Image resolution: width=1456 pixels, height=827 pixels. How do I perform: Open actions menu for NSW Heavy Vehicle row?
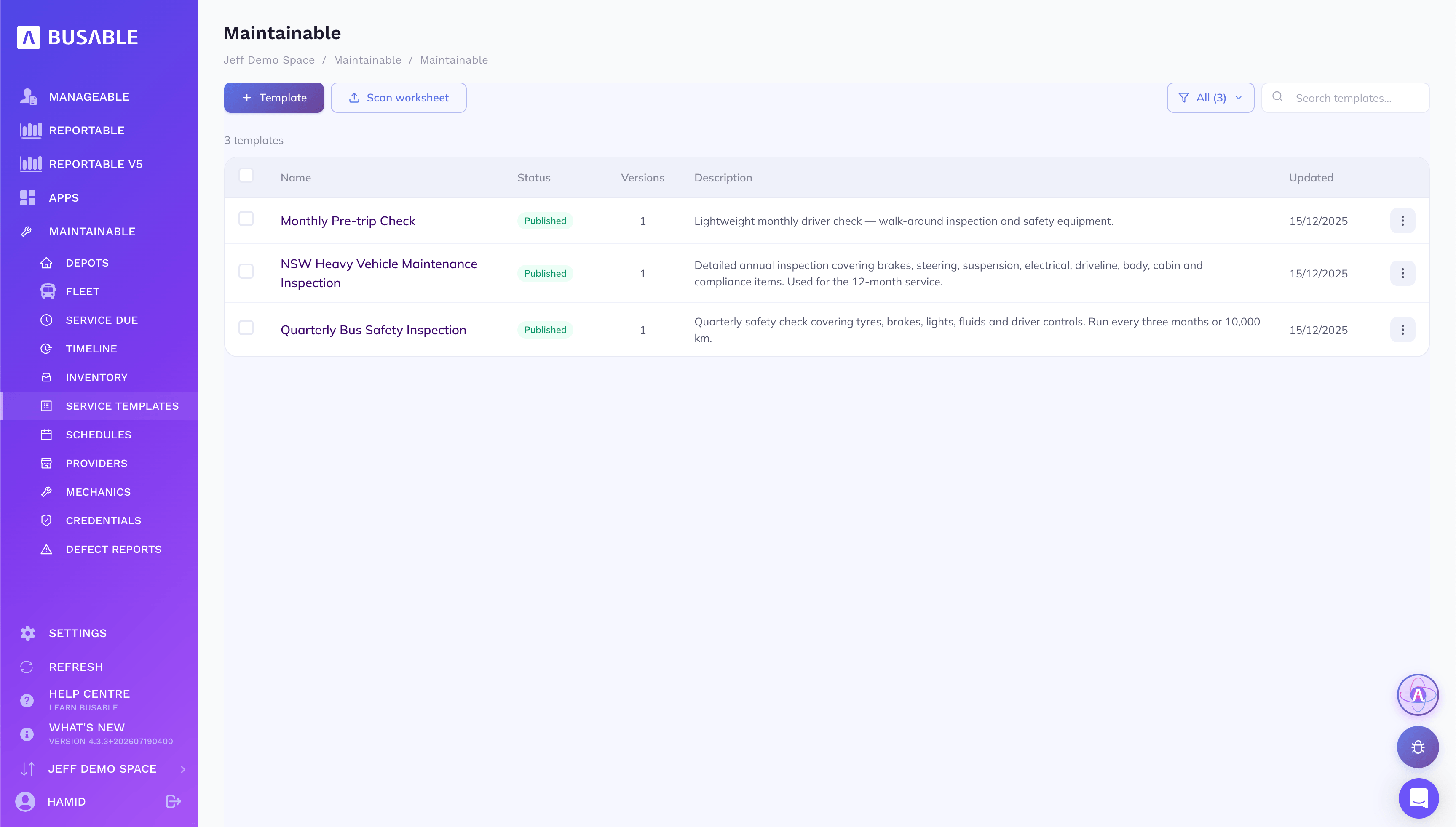point(1402,273)
